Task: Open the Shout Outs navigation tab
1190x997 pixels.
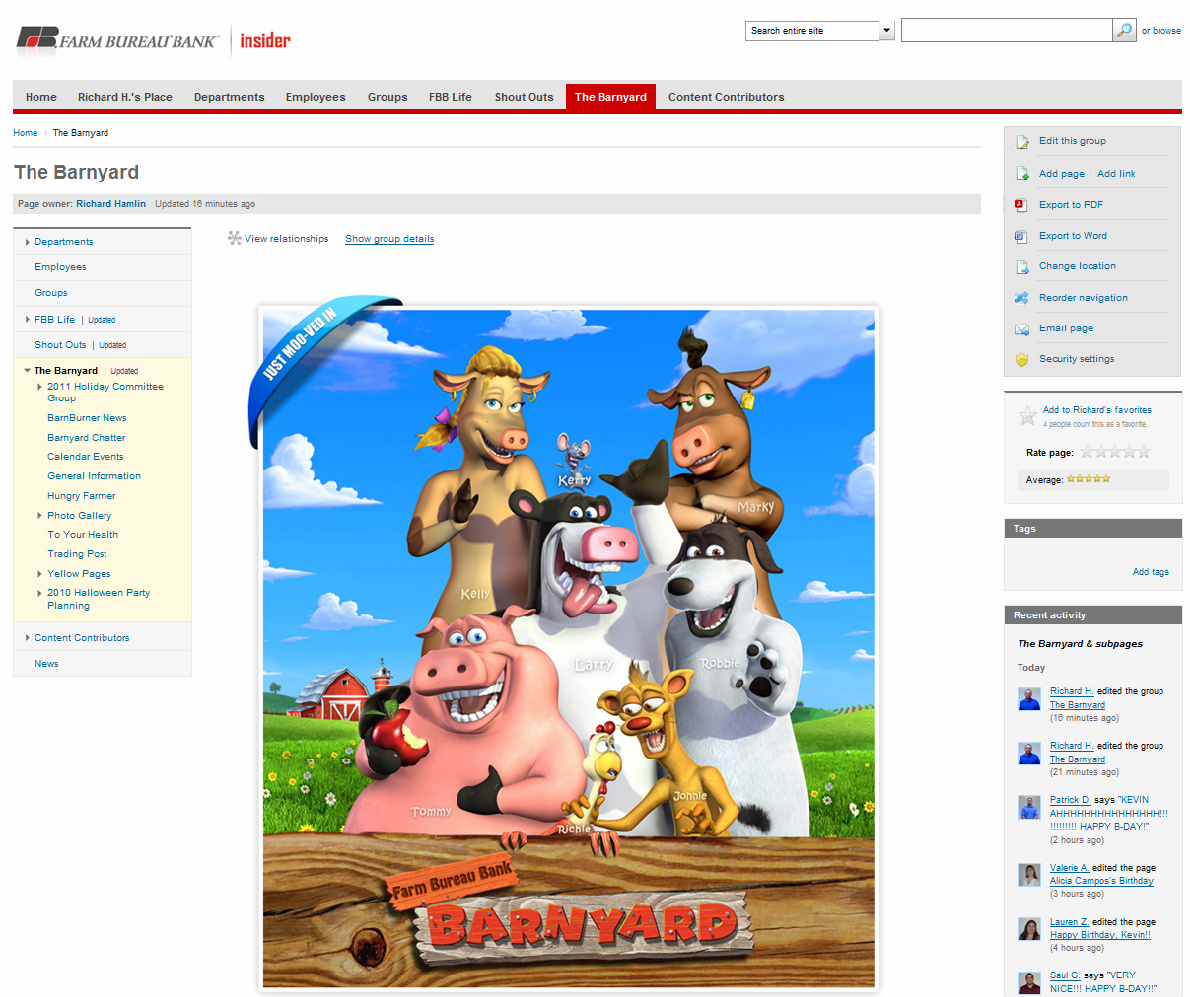Action: 524,97
